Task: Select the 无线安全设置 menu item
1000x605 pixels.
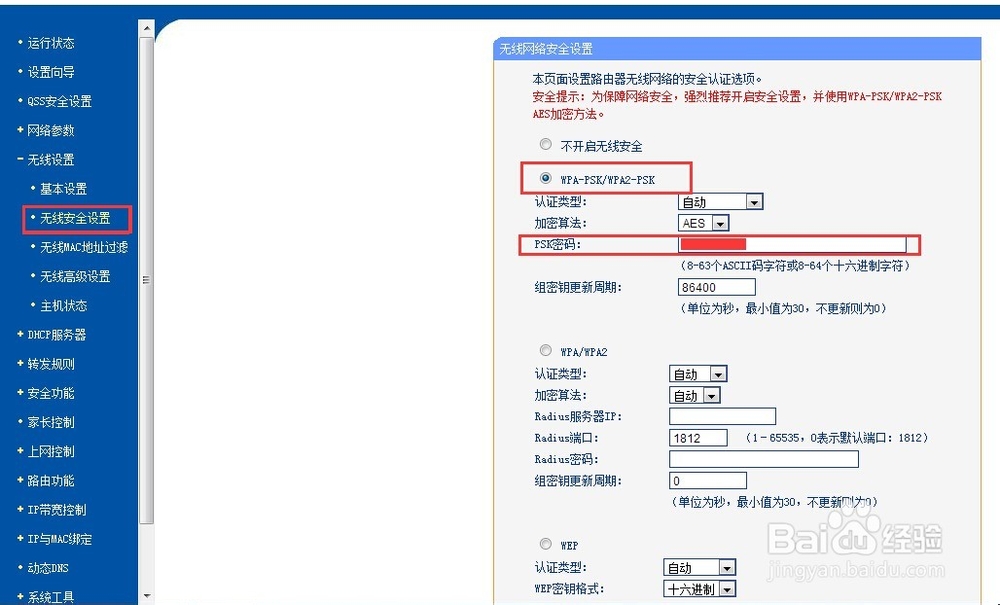Action: point(76,218)
